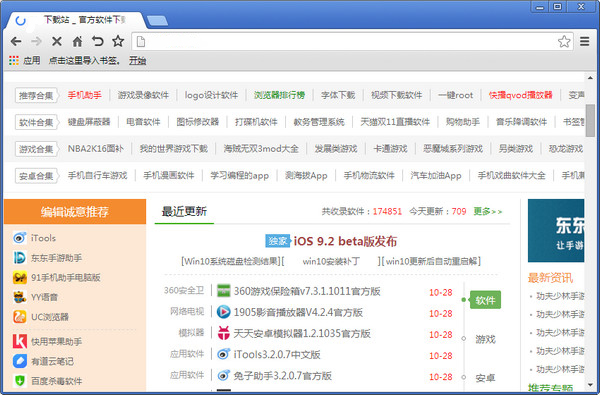Click the 174851 software count
Screen dimensions: 600x395
[x=387, y=211]
